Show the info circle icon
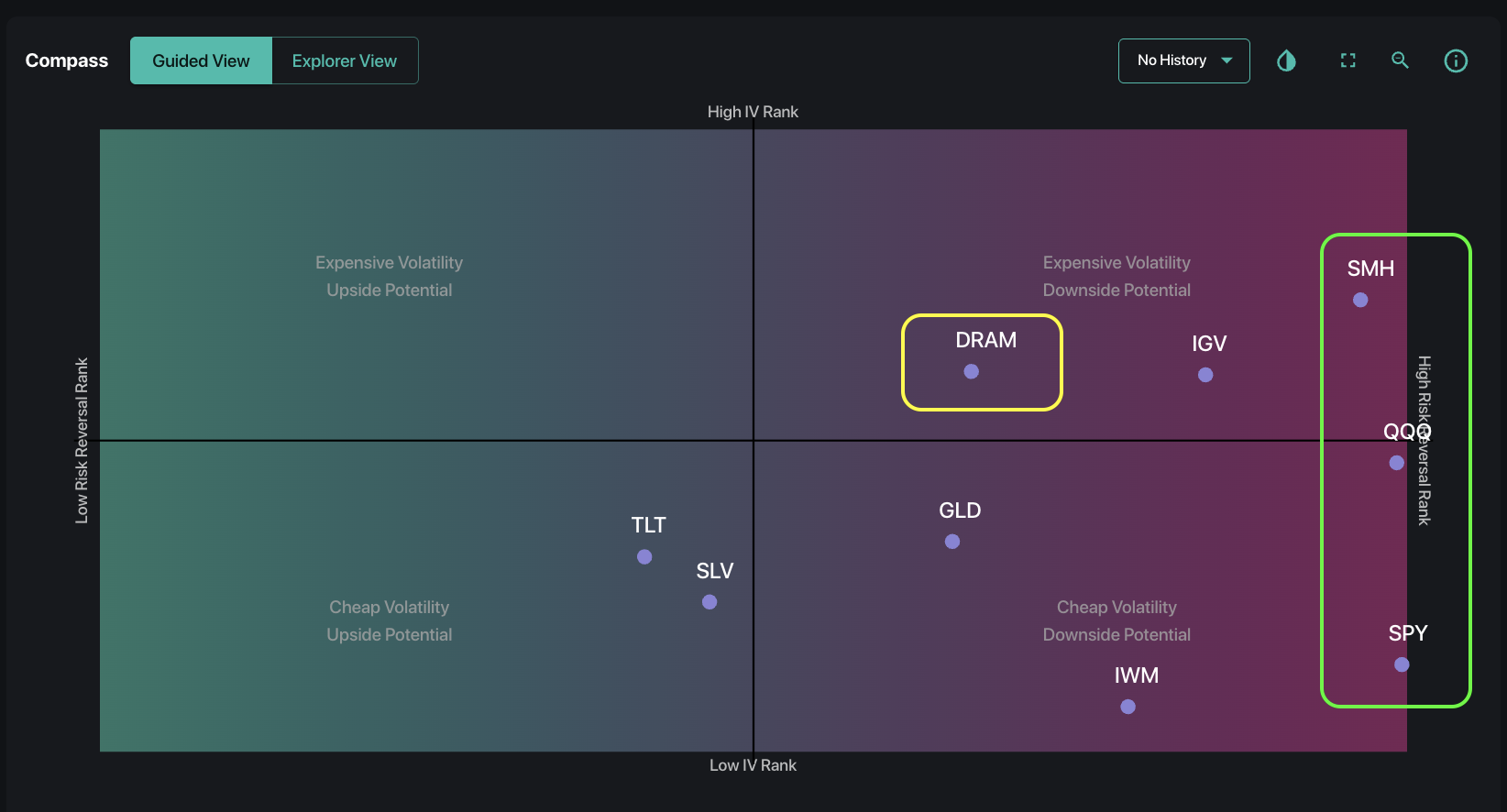Screen dimensions: 1507x812 pyautogui.click(x=1456, y=60)
